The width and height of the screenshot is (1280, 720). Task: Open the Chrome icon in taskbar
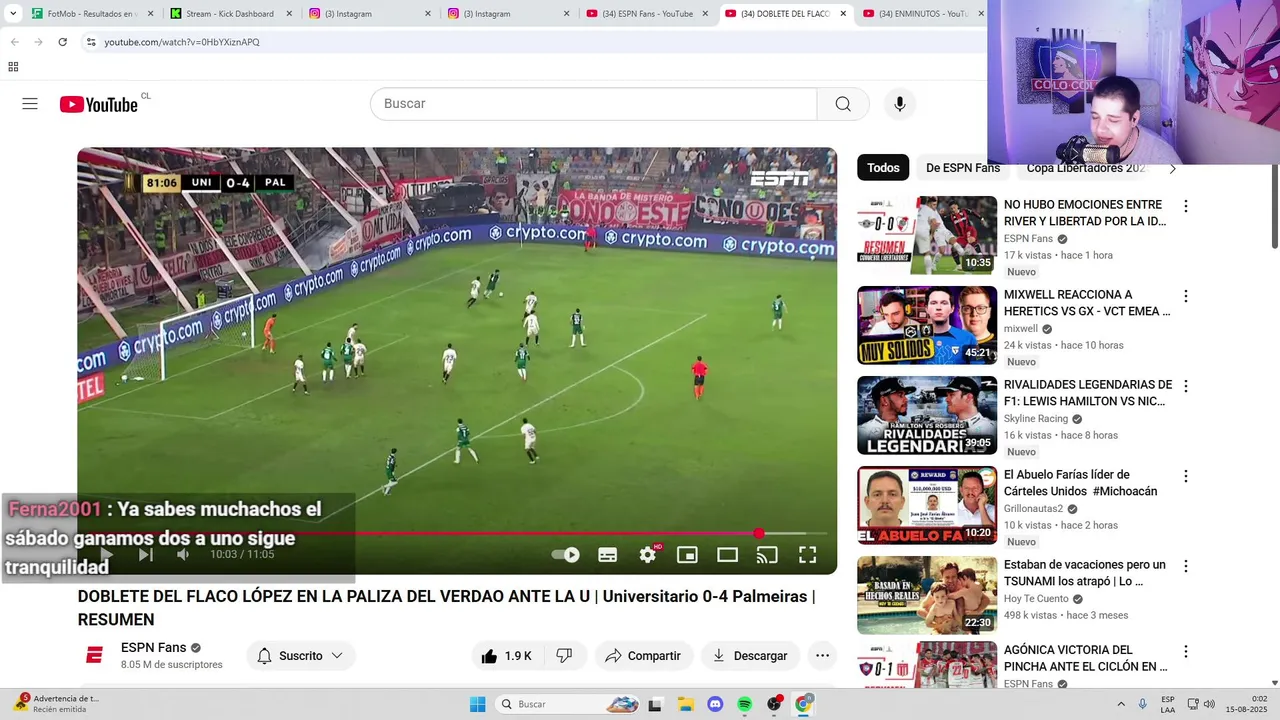803,704
